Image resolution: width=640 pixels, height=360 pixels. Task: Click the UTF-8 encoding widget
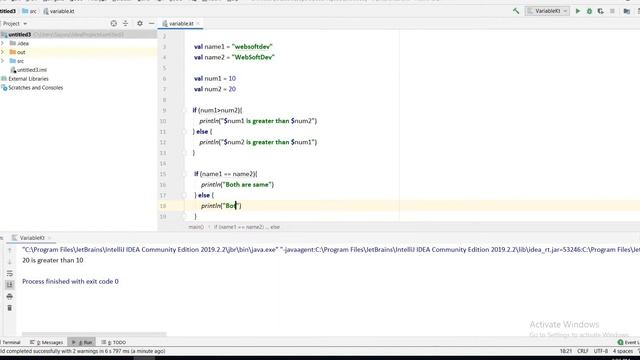coord(600,351)
